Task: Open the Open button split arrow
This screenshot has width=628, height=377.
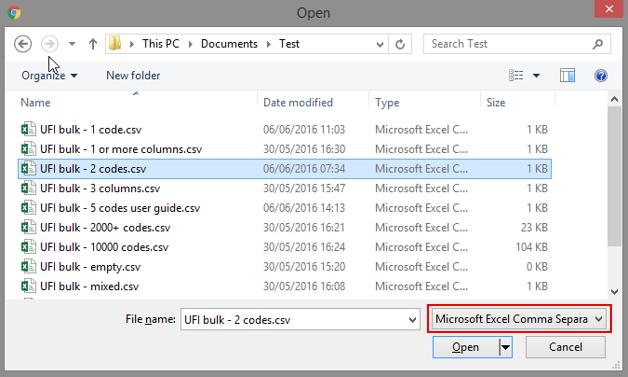Action: pos(506,347)
